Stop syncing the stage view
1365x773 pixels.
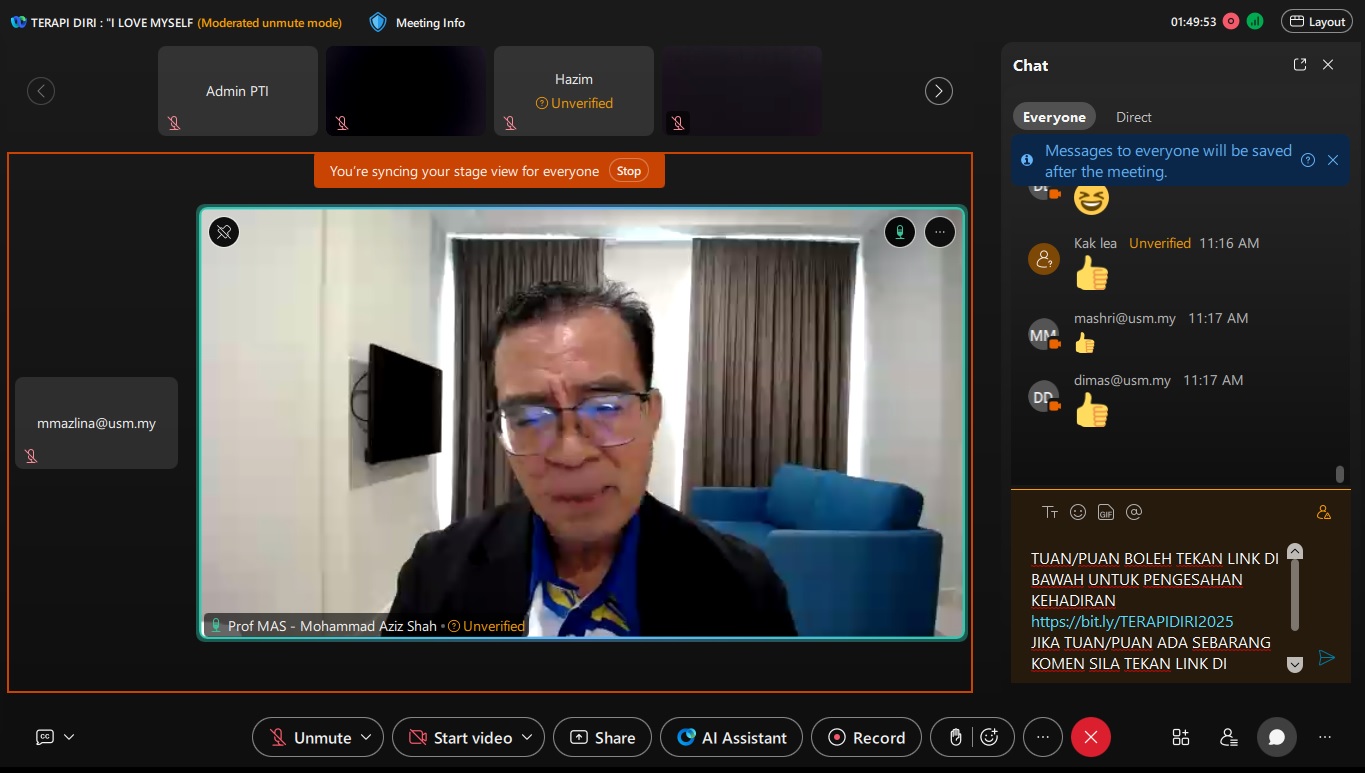click(628, 171)
